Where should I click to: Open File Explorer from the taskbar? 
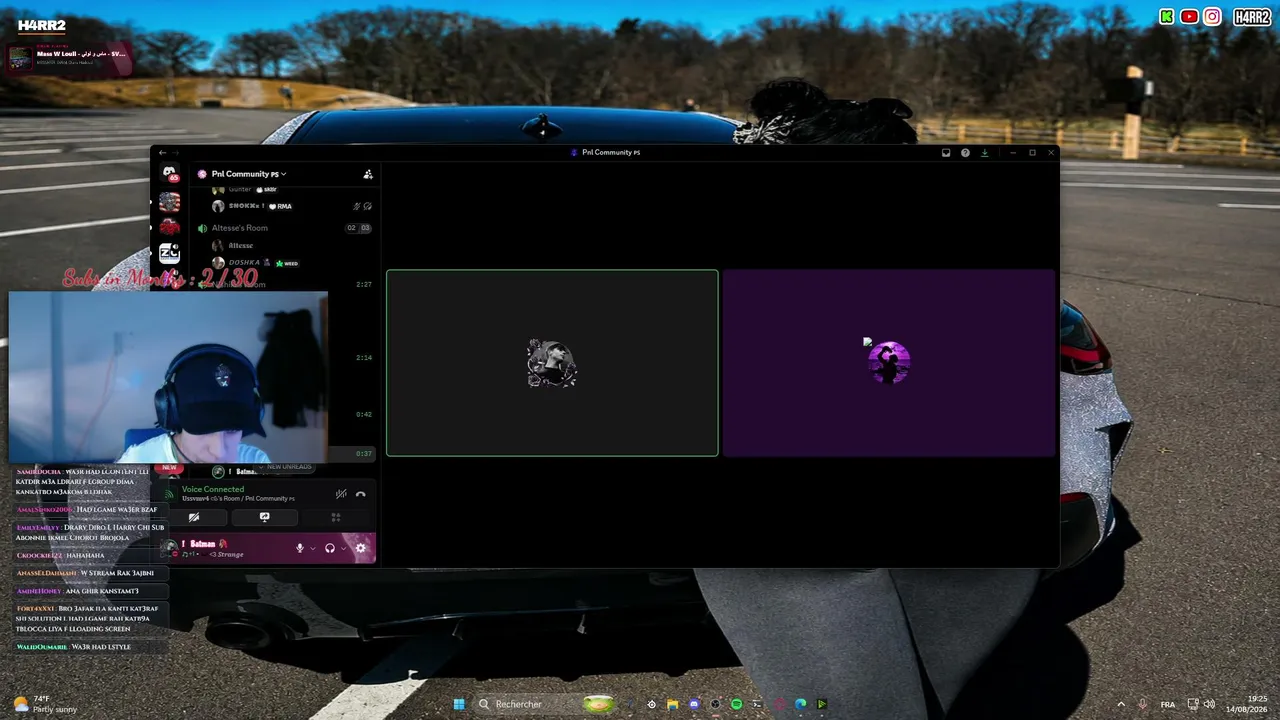pyautogui.click(x=673, y=704)
